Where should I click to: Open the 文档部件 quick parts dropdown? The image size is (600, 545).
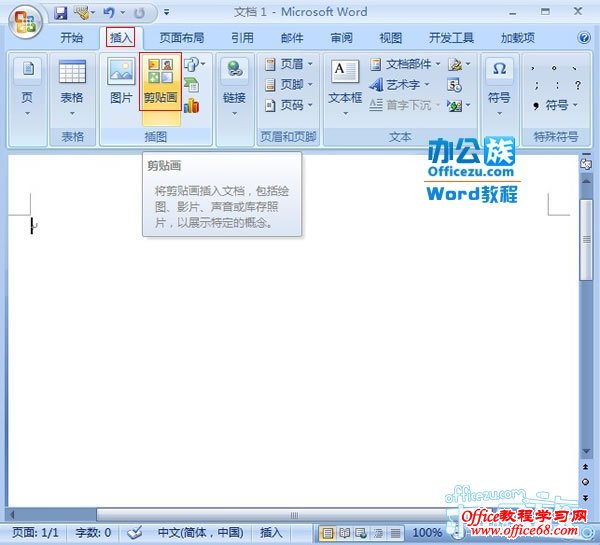[405, 64]
